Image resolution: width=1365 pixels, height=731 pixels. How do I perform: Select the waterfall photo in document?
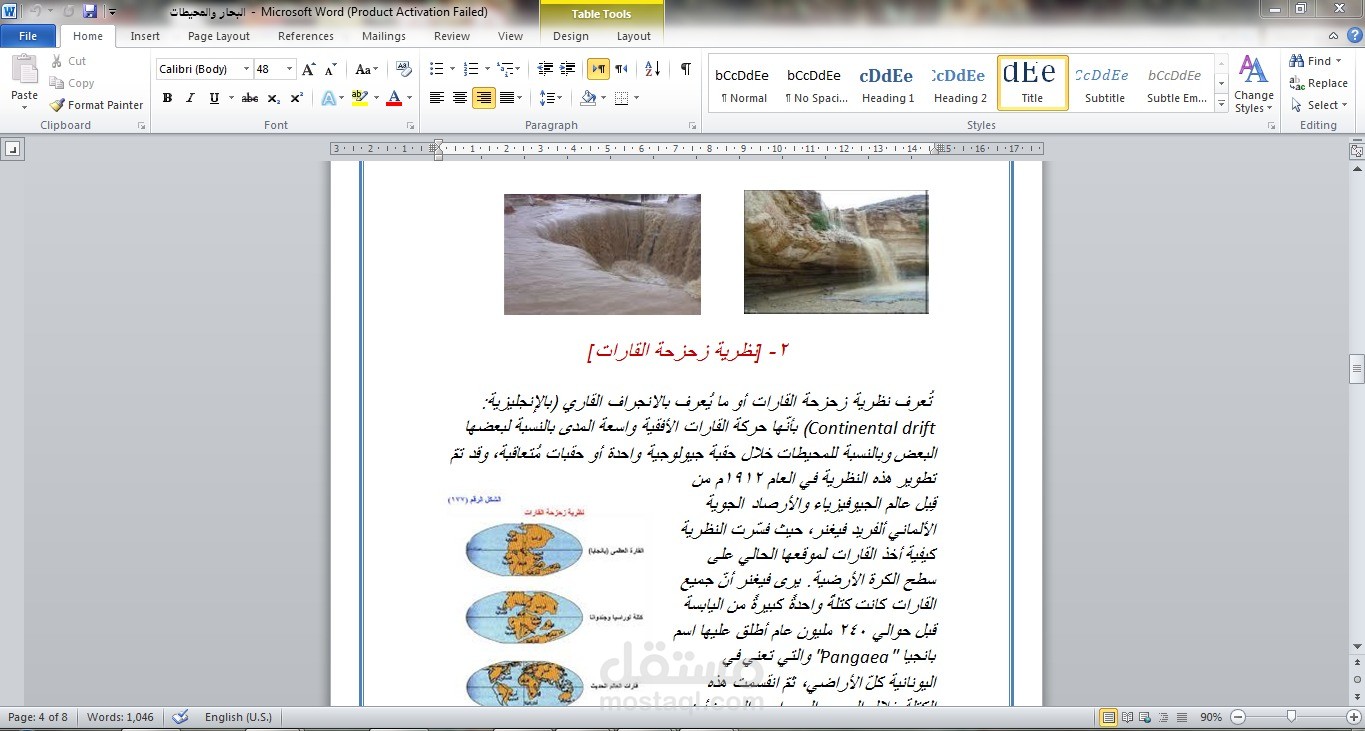coord(836,252)
